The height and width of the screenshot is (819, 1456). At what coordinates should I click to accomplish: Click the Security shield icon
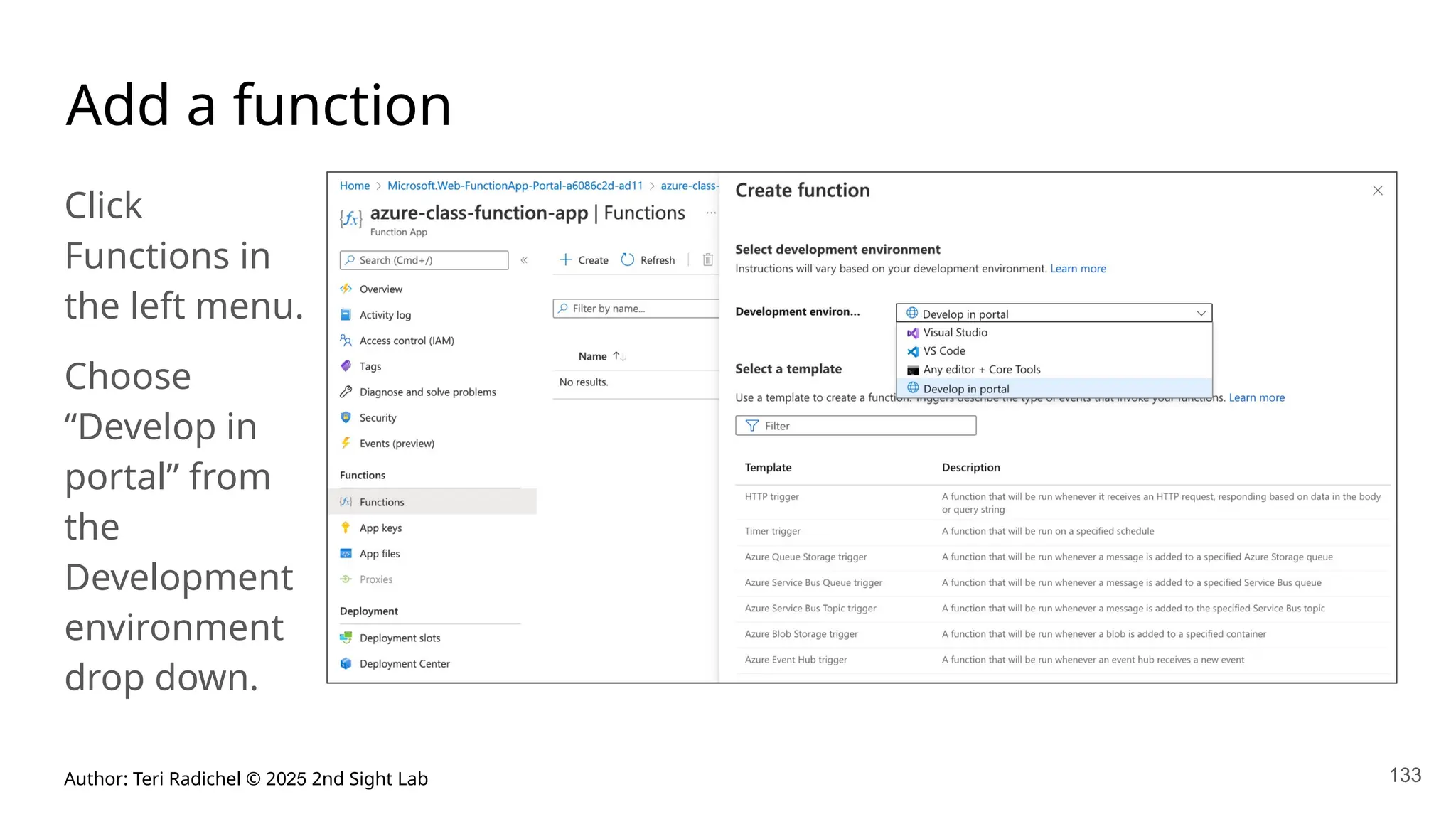346,417
